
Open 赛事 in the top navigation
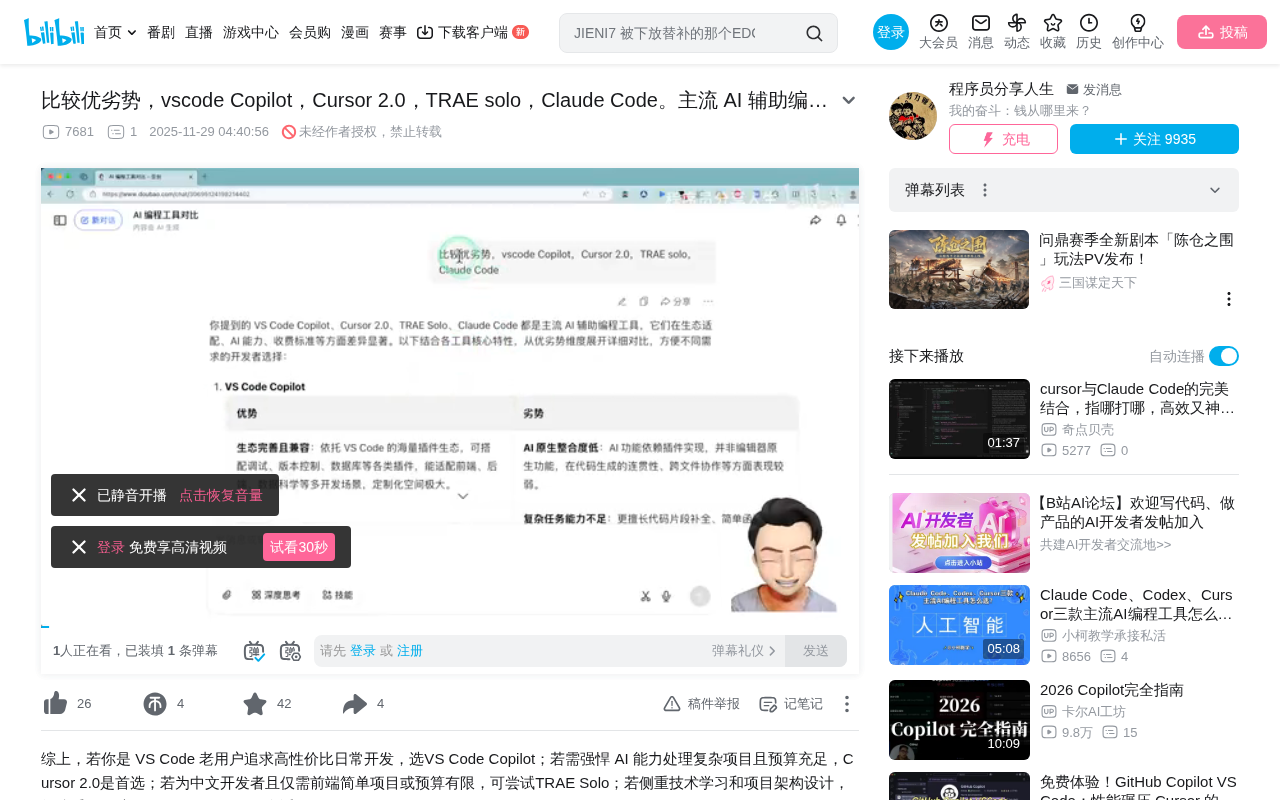(x=393, y=32)
